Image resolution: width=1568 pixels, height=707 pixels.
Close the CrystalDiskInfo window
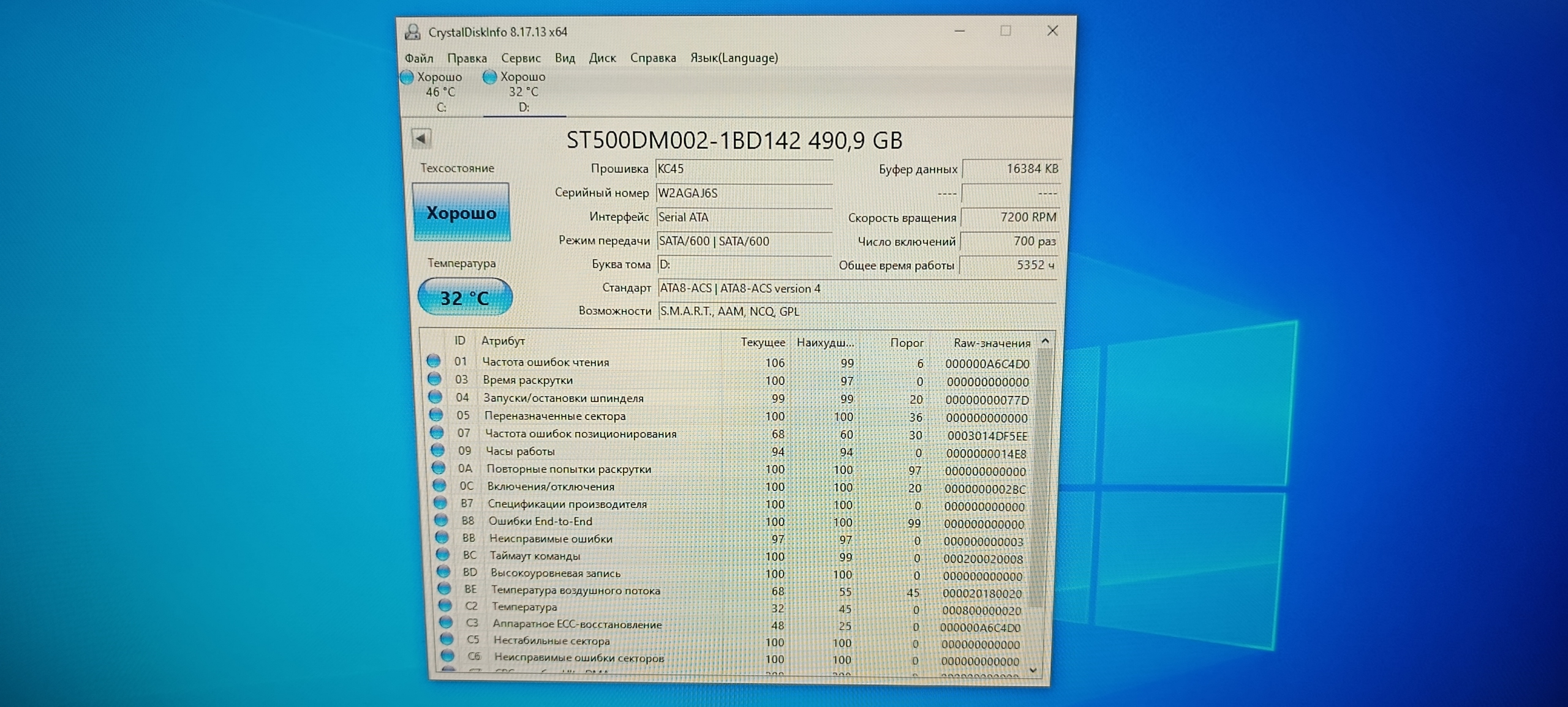point(1052,31)
